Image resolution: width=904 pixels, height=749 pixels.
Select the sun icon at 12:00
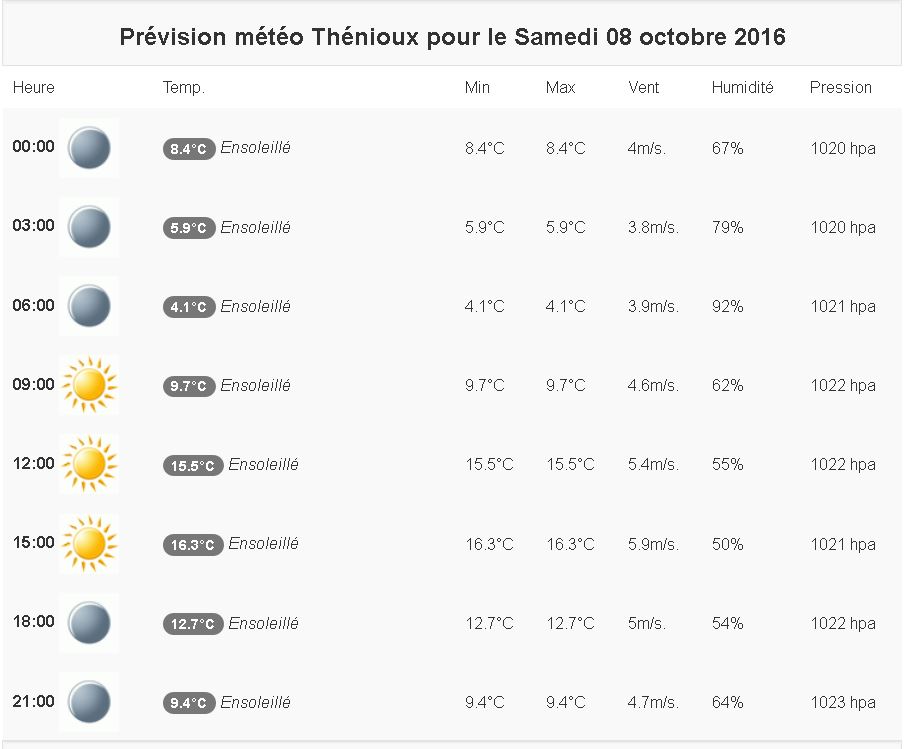89,464
